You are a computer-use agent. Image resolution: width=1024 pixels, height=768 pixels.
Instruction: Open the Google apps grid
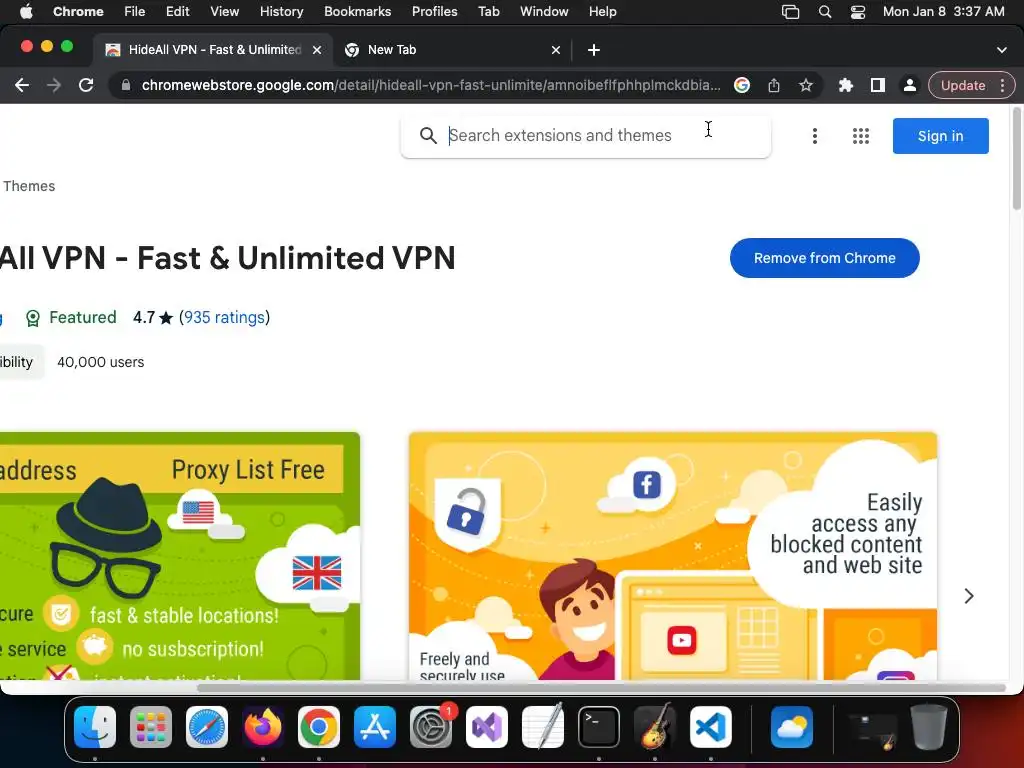tap(861, 136)
